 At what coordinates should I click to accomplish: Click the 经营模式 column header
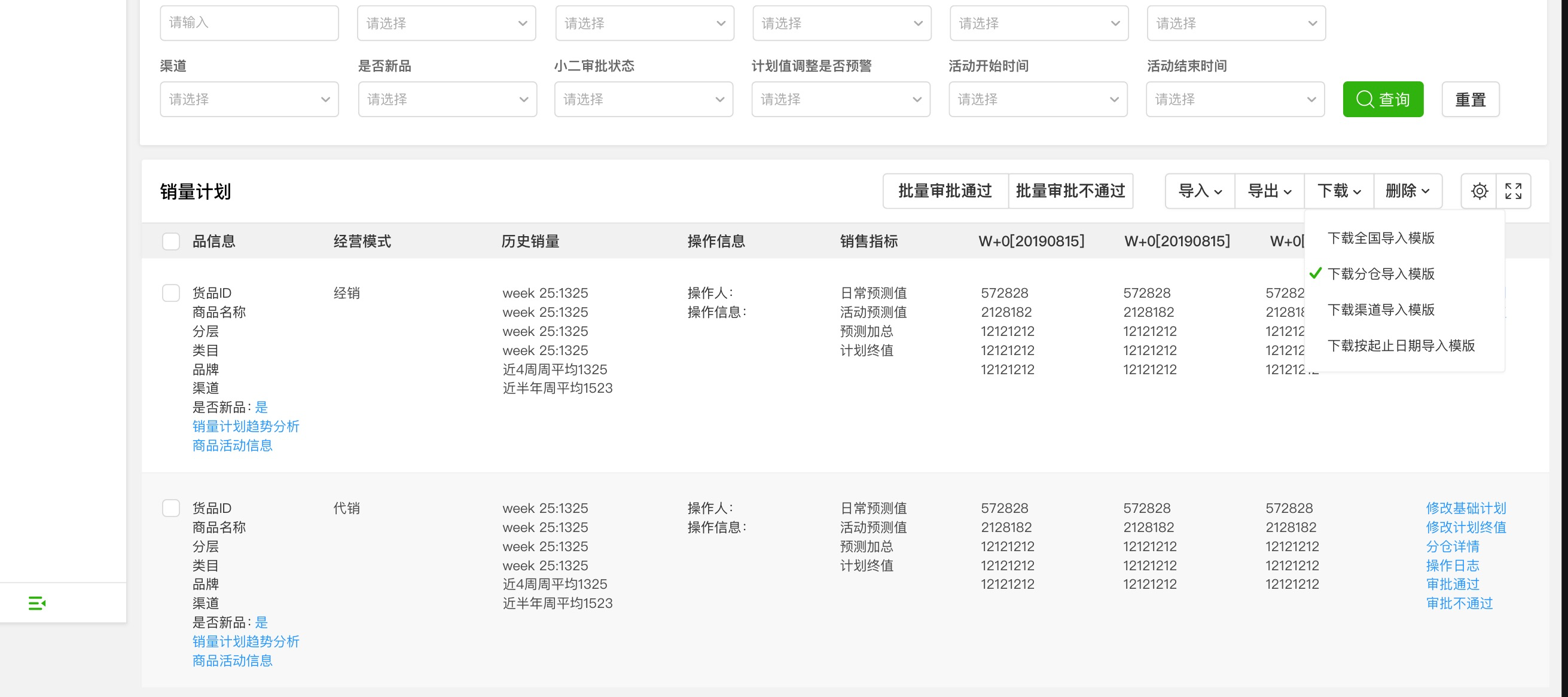(362, 241)
